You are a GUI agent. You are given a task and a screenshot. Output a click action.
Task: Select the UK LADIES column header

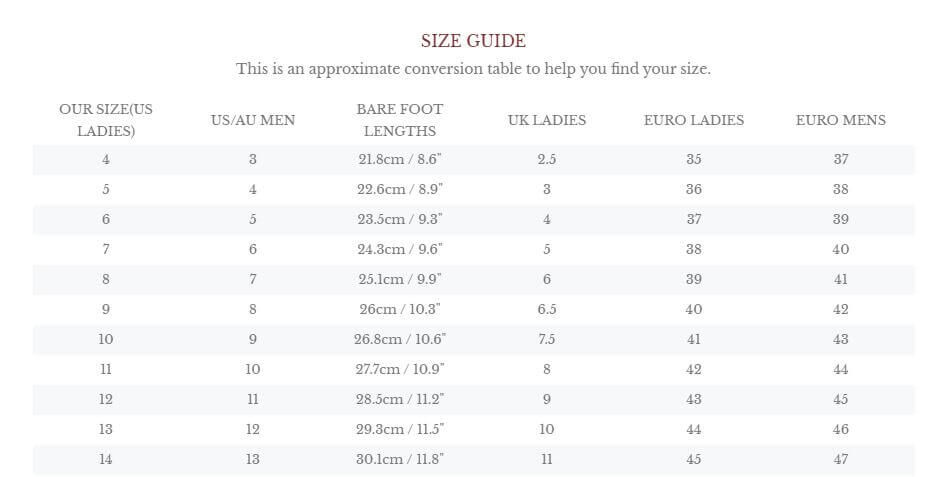click(547, 120)
